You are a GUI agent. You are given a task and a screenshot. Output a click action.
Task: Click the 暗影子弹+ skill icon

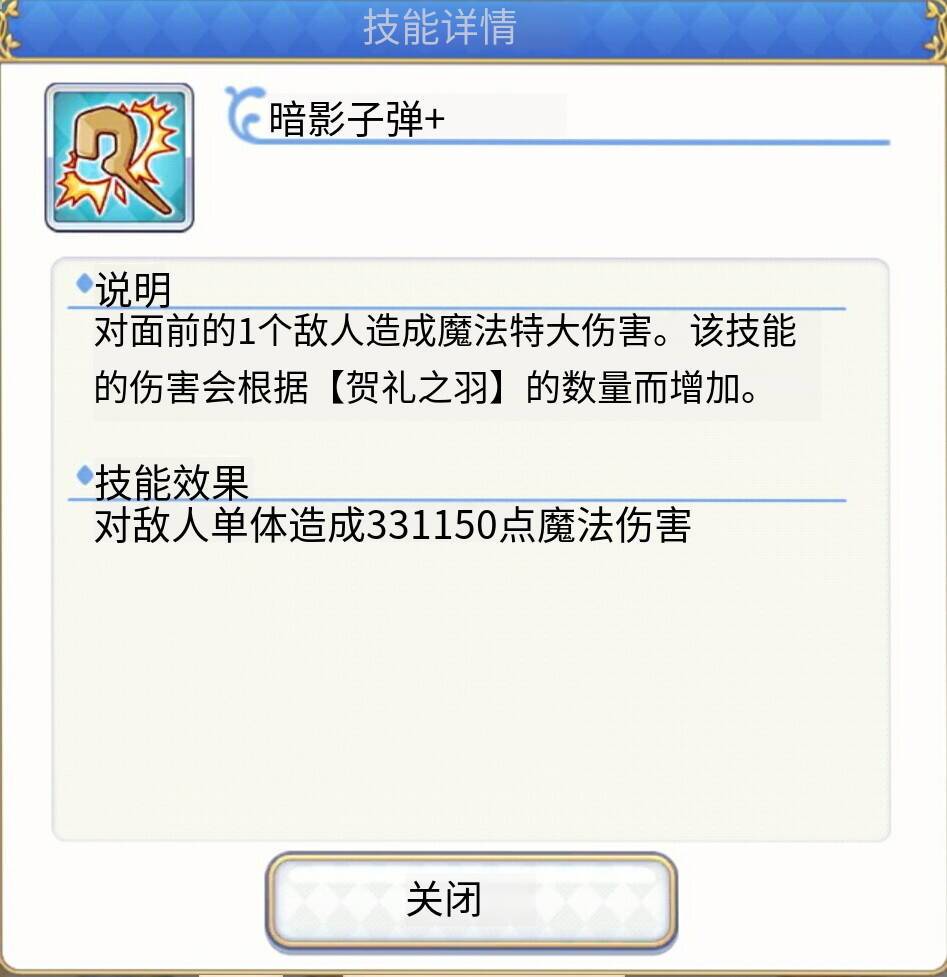point(119,158)
